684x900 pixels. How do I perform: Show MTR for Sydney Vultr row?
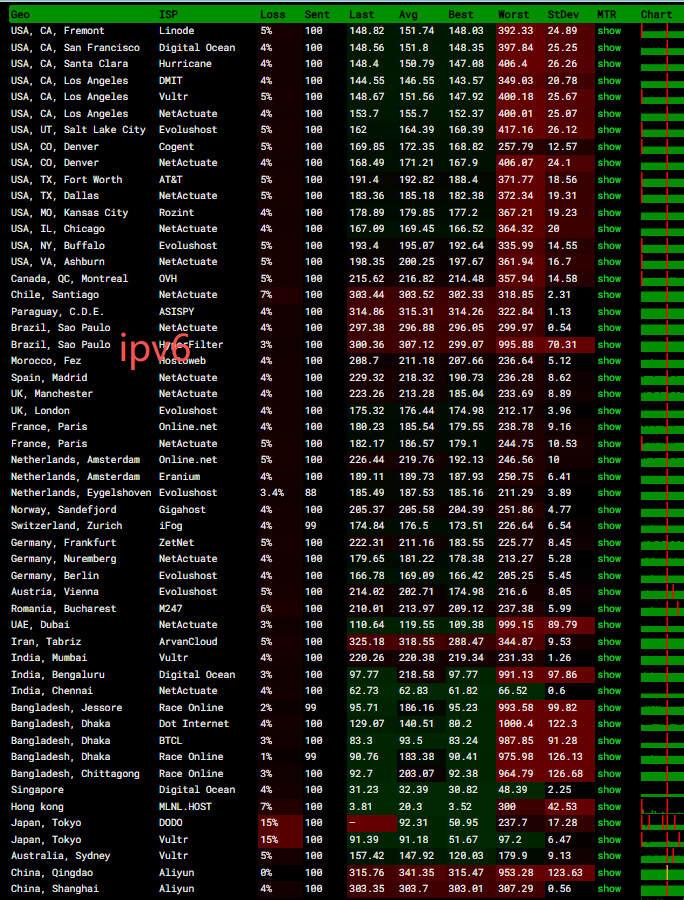[609, 856]
